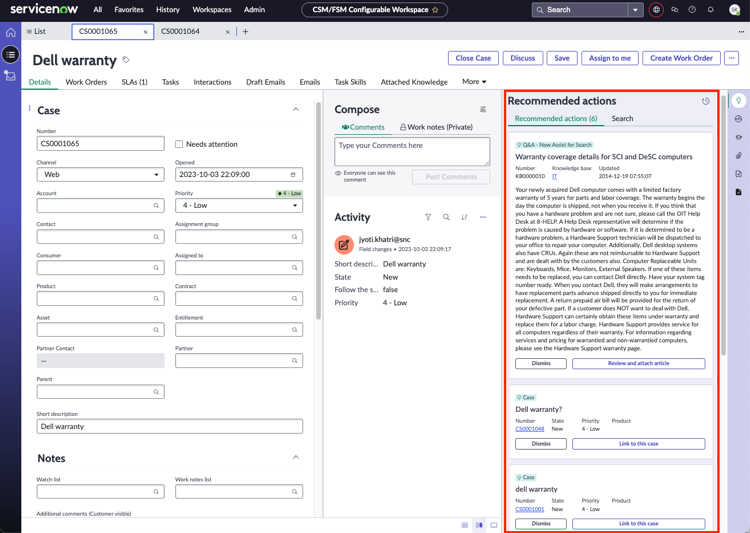
Task: Expand the More tabs menu
Action: click(x=474, y=82)
